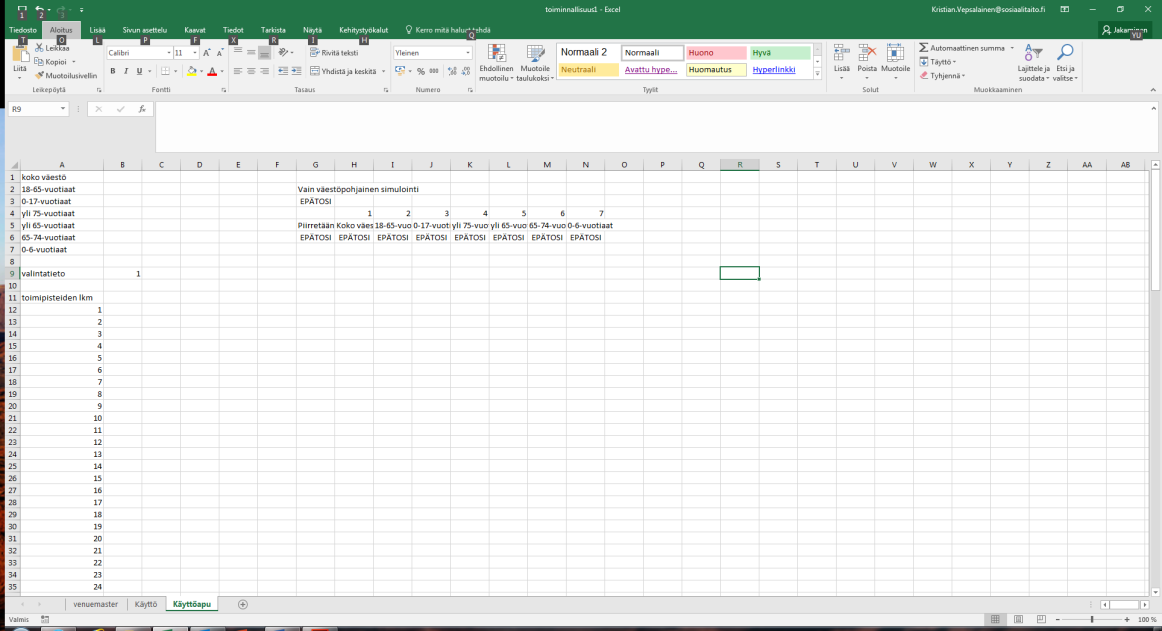
Task: Open the font size dropdown showing 11
Action: (195, 53)
